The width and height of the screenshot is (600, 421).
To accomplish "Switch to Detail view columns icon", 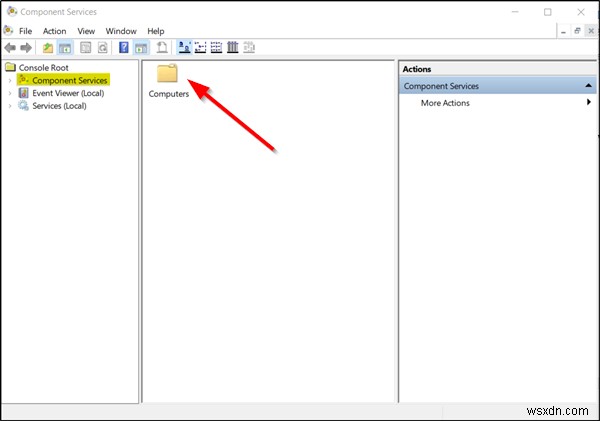I will point(233,48).
